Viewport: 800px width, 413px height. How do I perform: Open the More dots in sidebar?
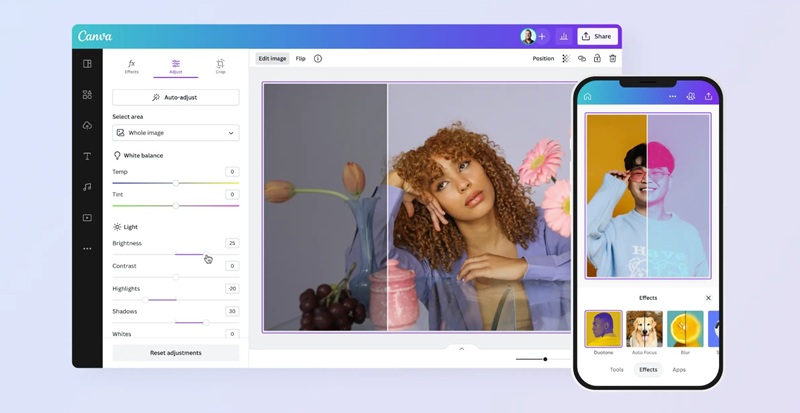(x=87, y=249)
